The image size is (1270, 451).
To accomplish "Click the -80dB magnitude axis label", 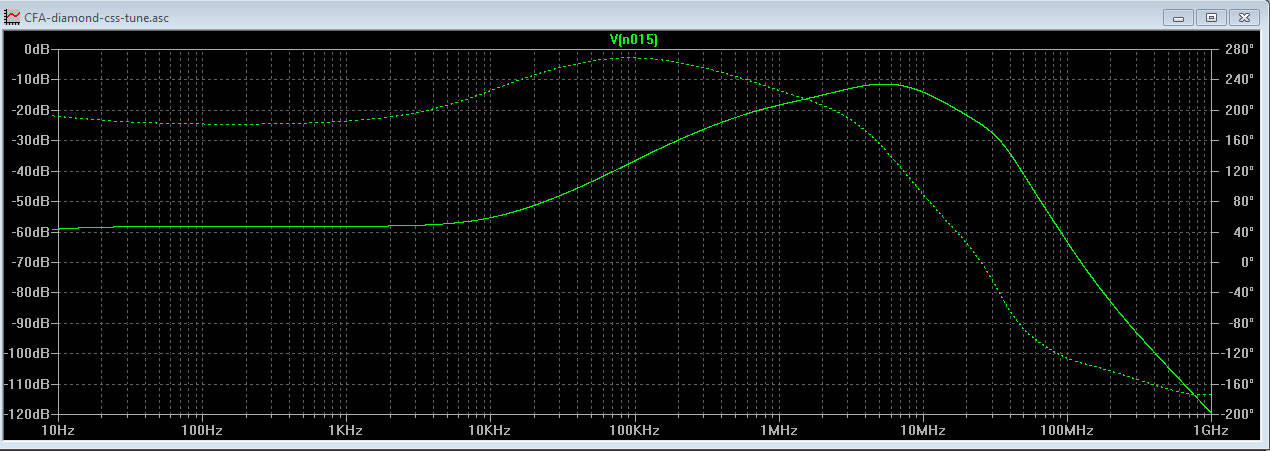I will coord(30,293).
